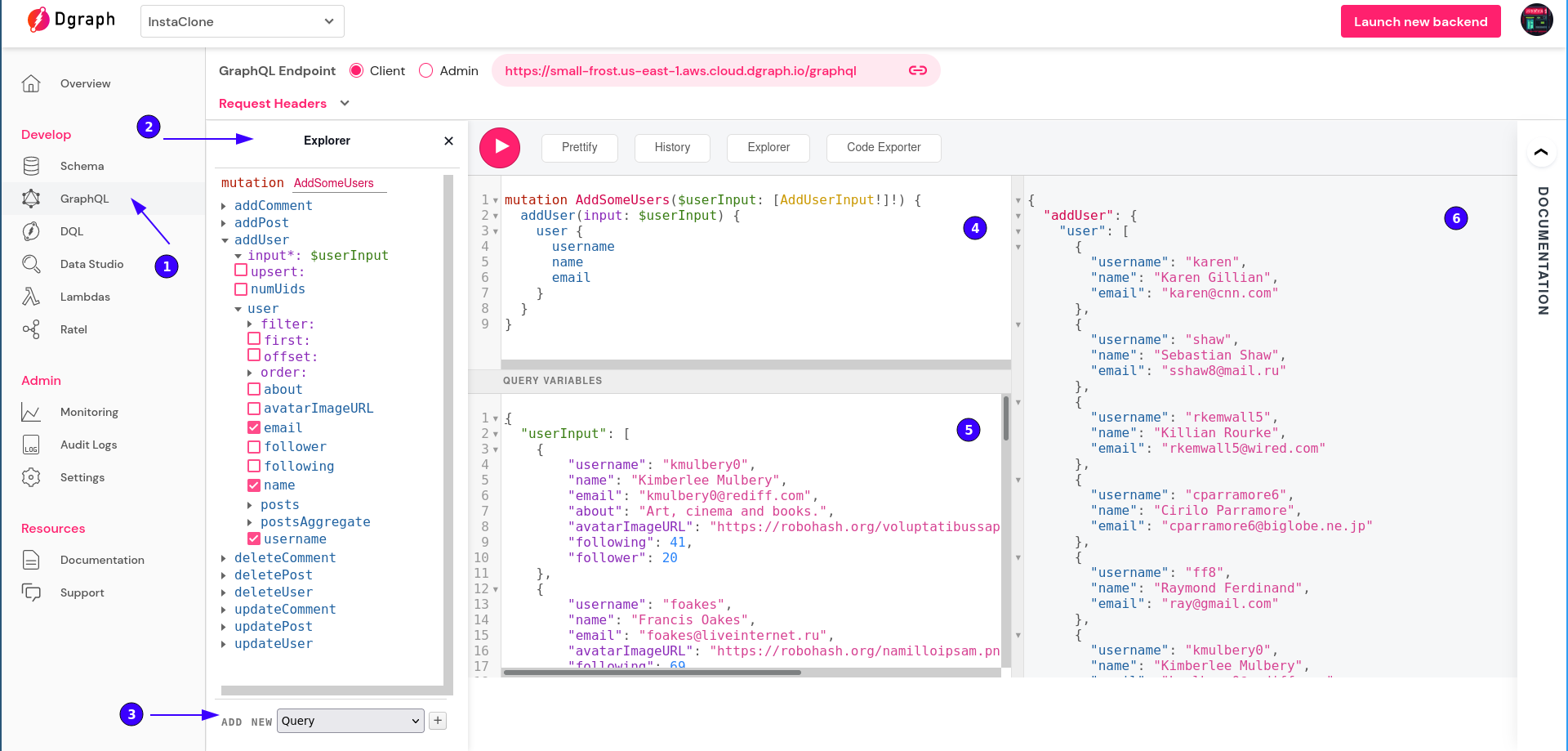Click the Prettify button
1568x751 pixels.
[579, 148]
